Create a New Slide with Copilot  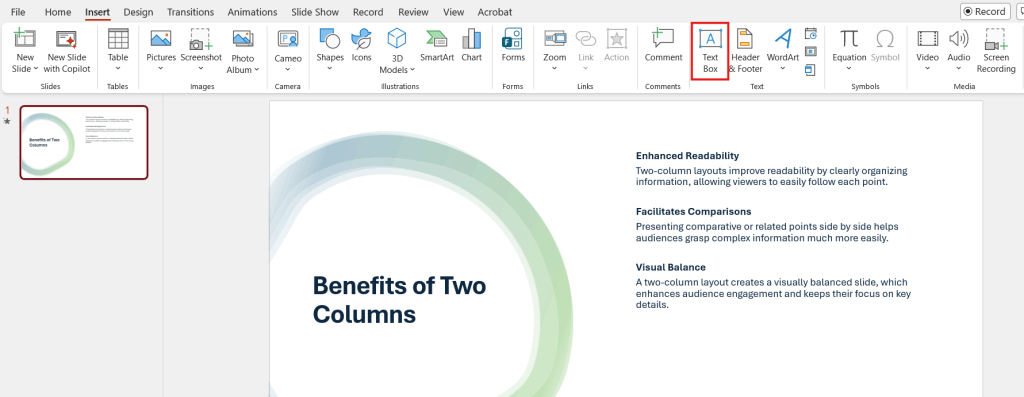[67, 51]
